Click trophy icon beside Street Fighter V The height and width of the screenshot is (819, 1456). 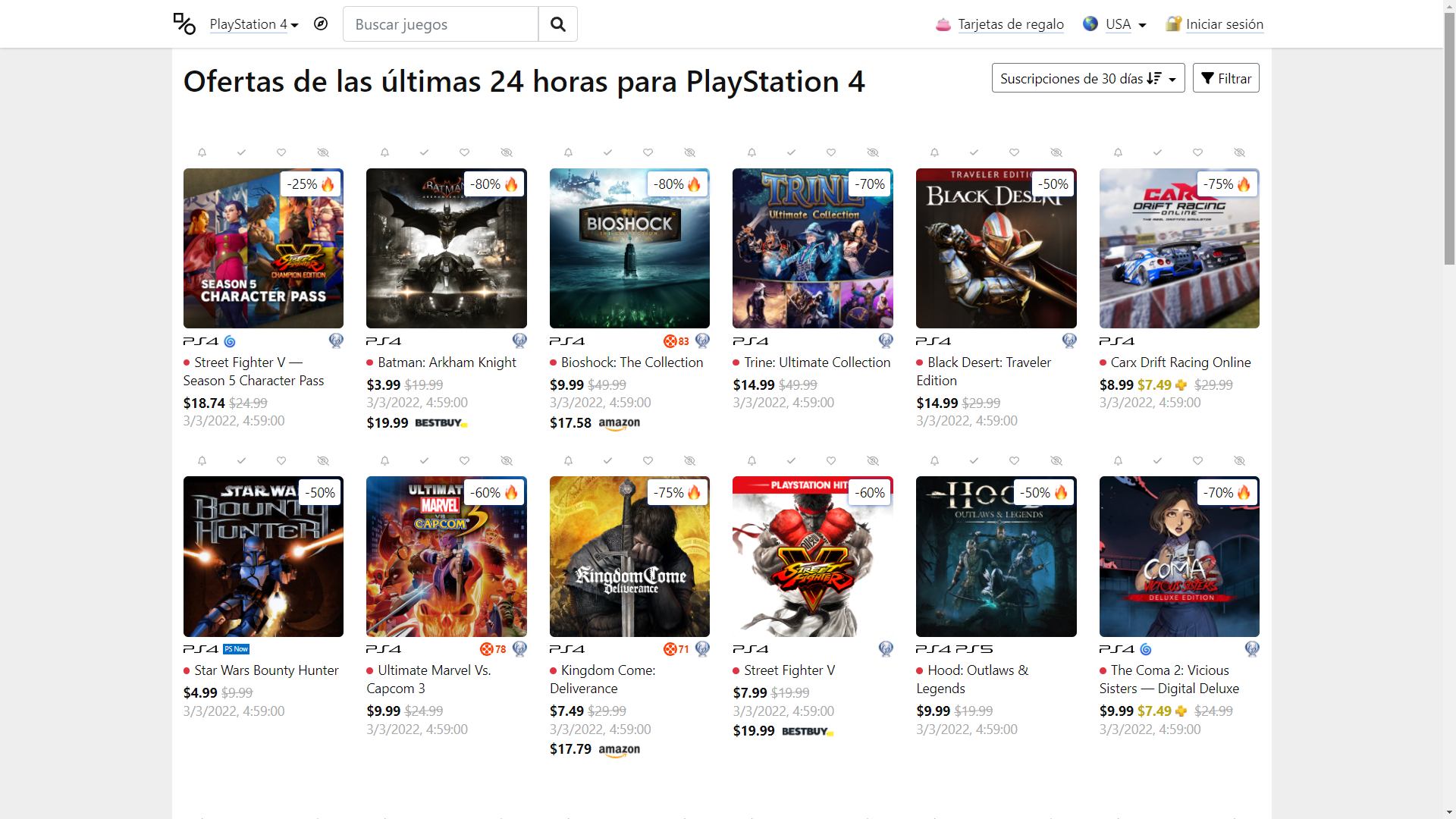tap(886, 649)
